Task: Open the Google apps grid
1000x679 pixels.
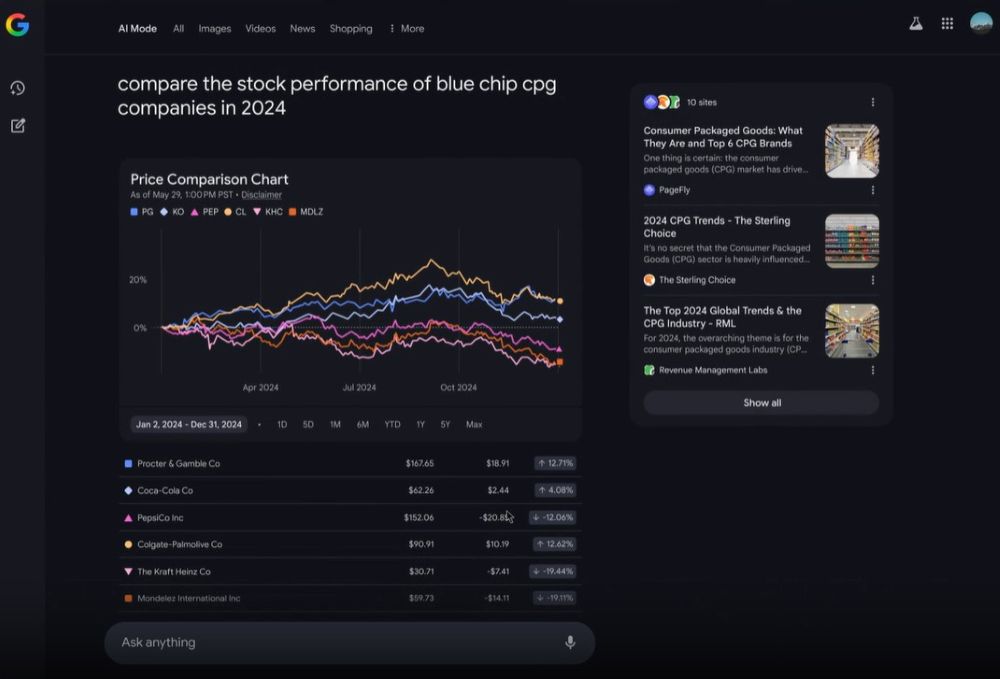Action: click(x=947, y=24)
